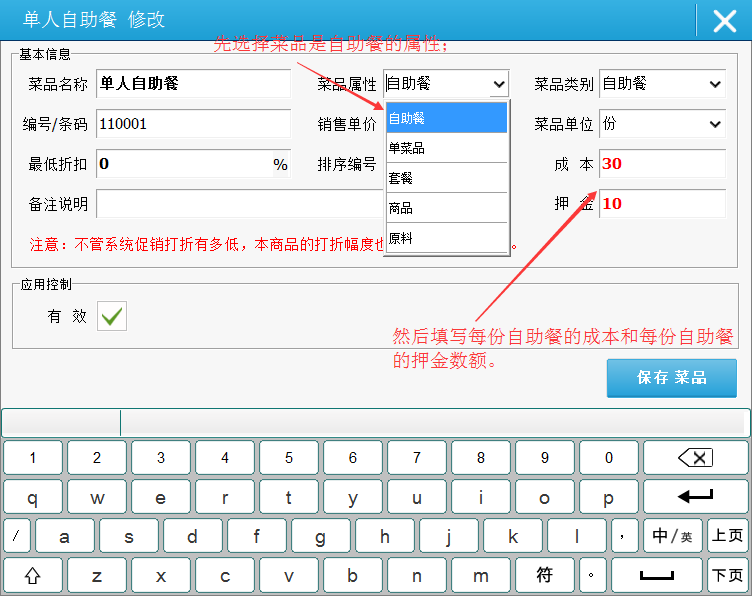Click the 保存 菜品 button

(x=671, y=378)
